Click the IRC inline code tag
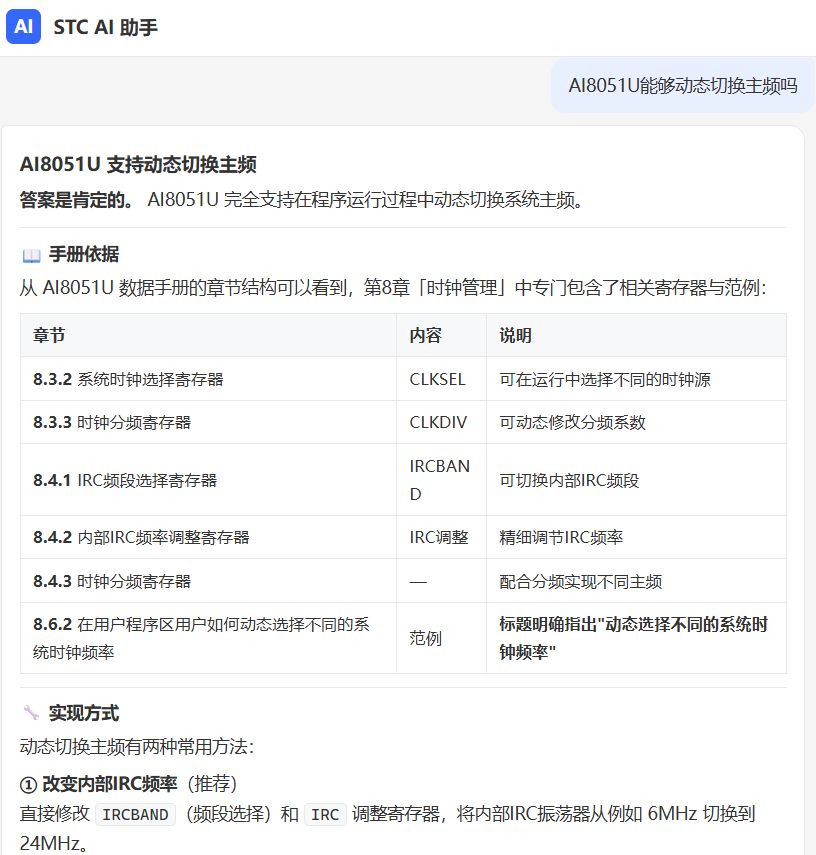Screen dimensions: 816x855 325,815
